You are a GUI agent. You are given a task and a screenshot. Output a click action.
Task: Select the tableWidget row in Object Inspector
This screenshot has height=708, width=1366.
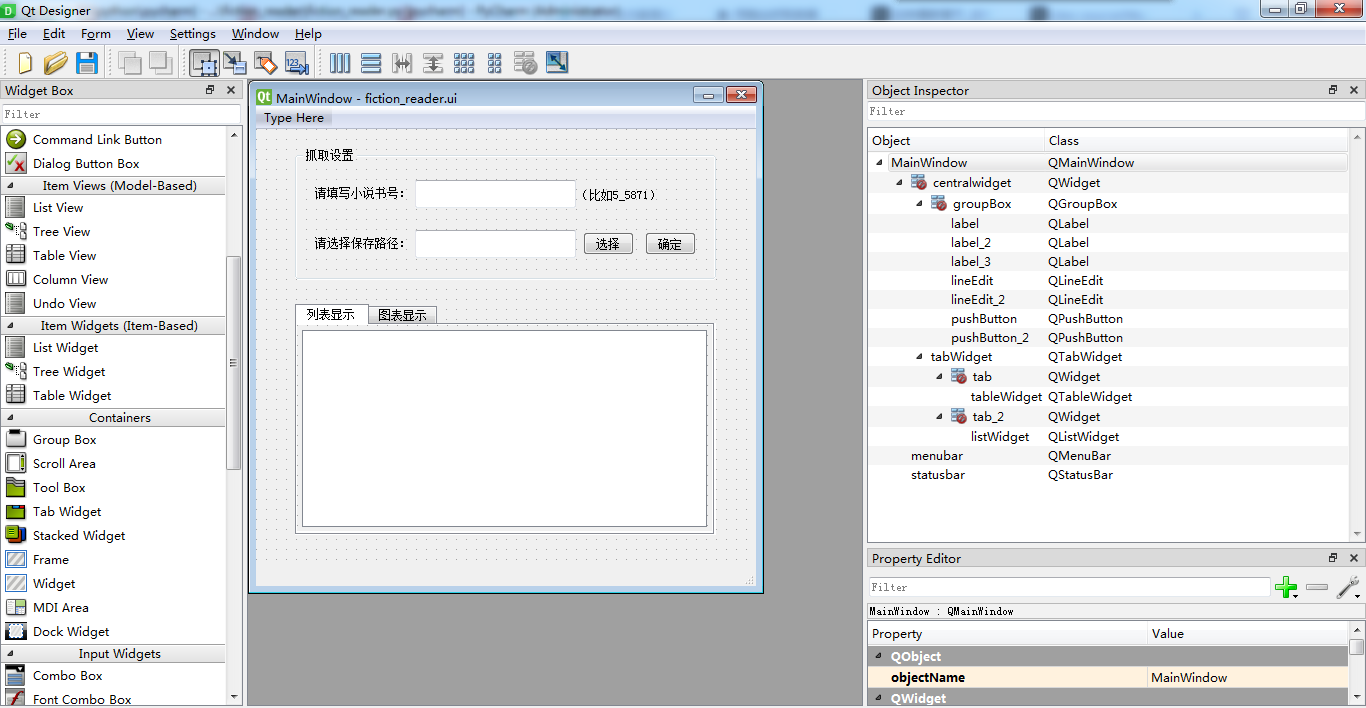point(1006,396)
